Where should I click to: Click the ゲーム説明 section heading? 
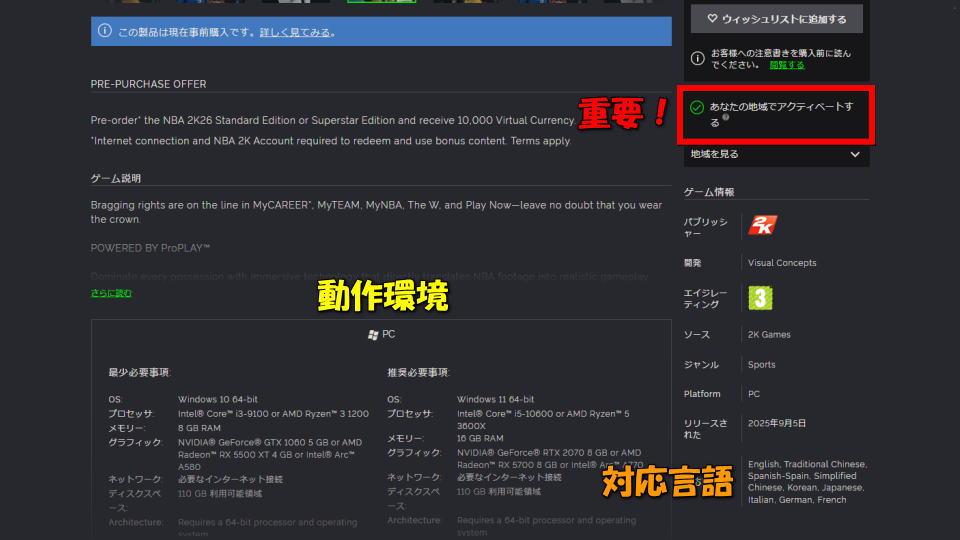point(116,178)
